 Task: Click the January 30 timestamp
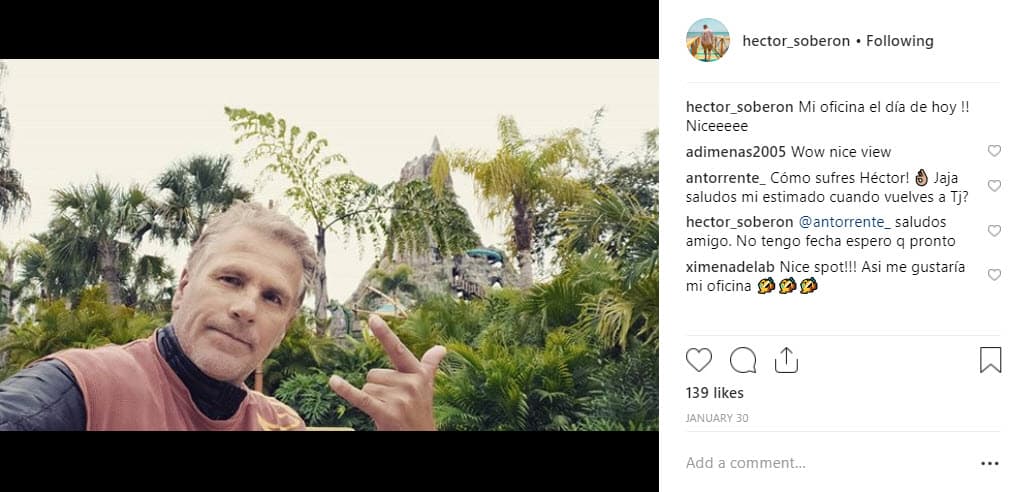point(717,418)
